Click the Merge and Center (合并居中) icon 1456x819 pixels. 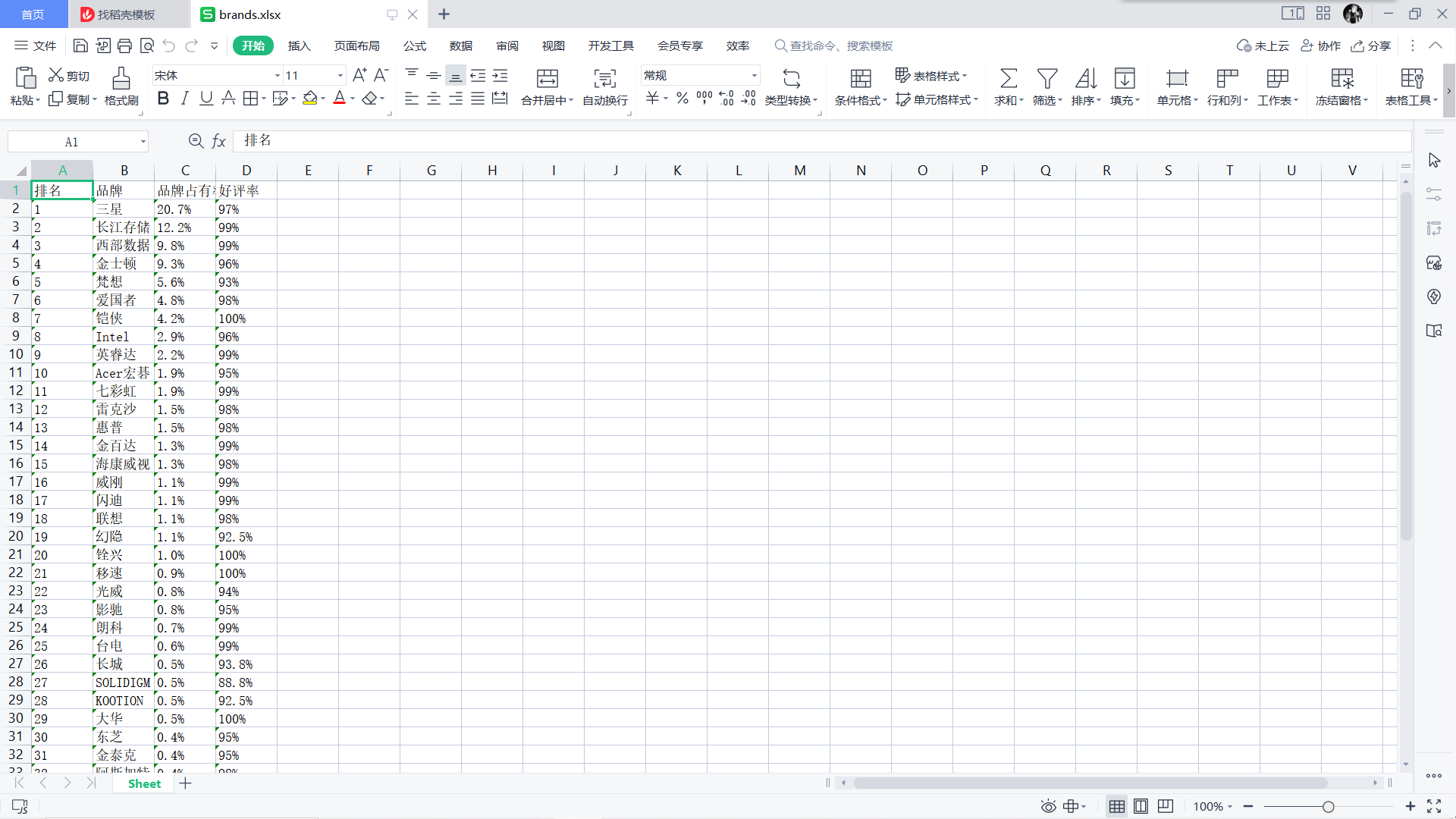pyautogui.click(x=547, y=78)
